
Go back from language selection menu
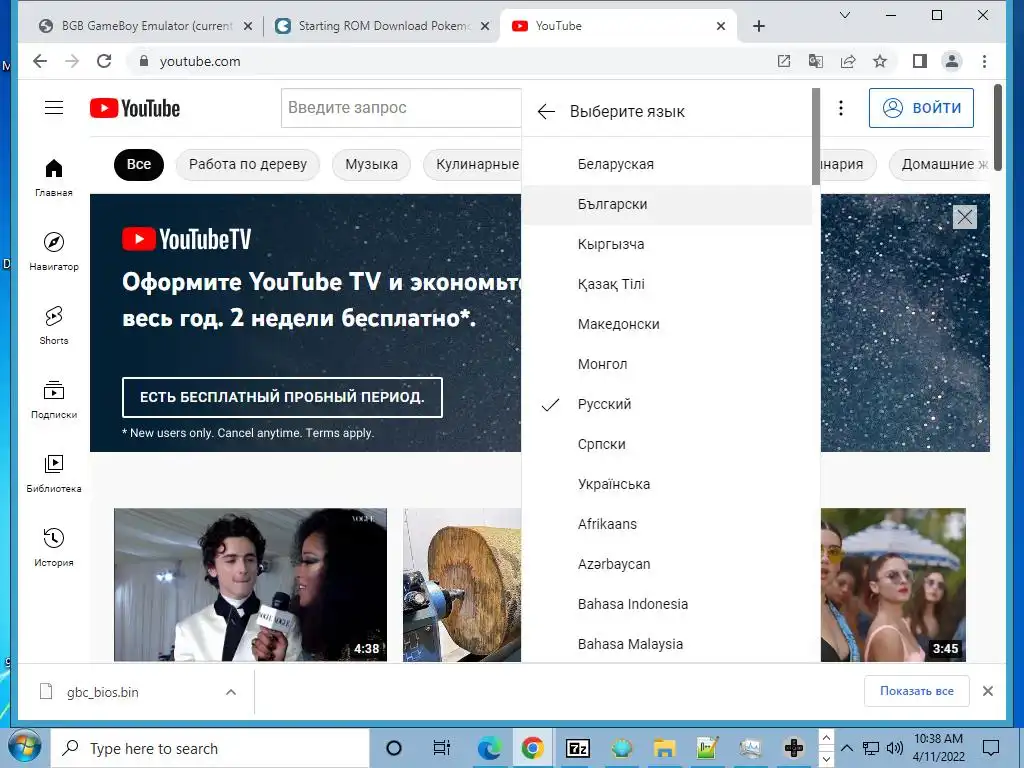tap(546, 112)
